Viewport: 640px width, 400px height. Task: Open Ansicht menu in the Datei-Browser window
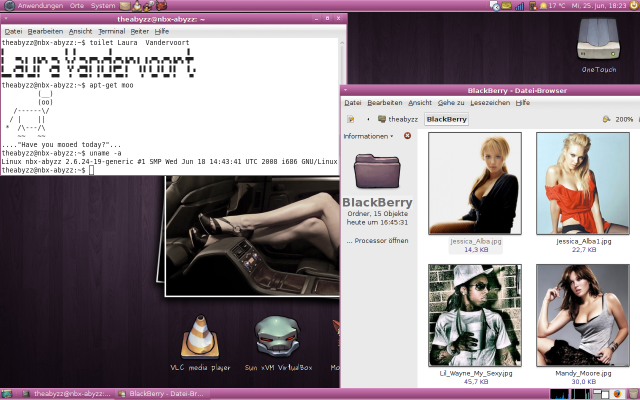click(x=420, y=103)
